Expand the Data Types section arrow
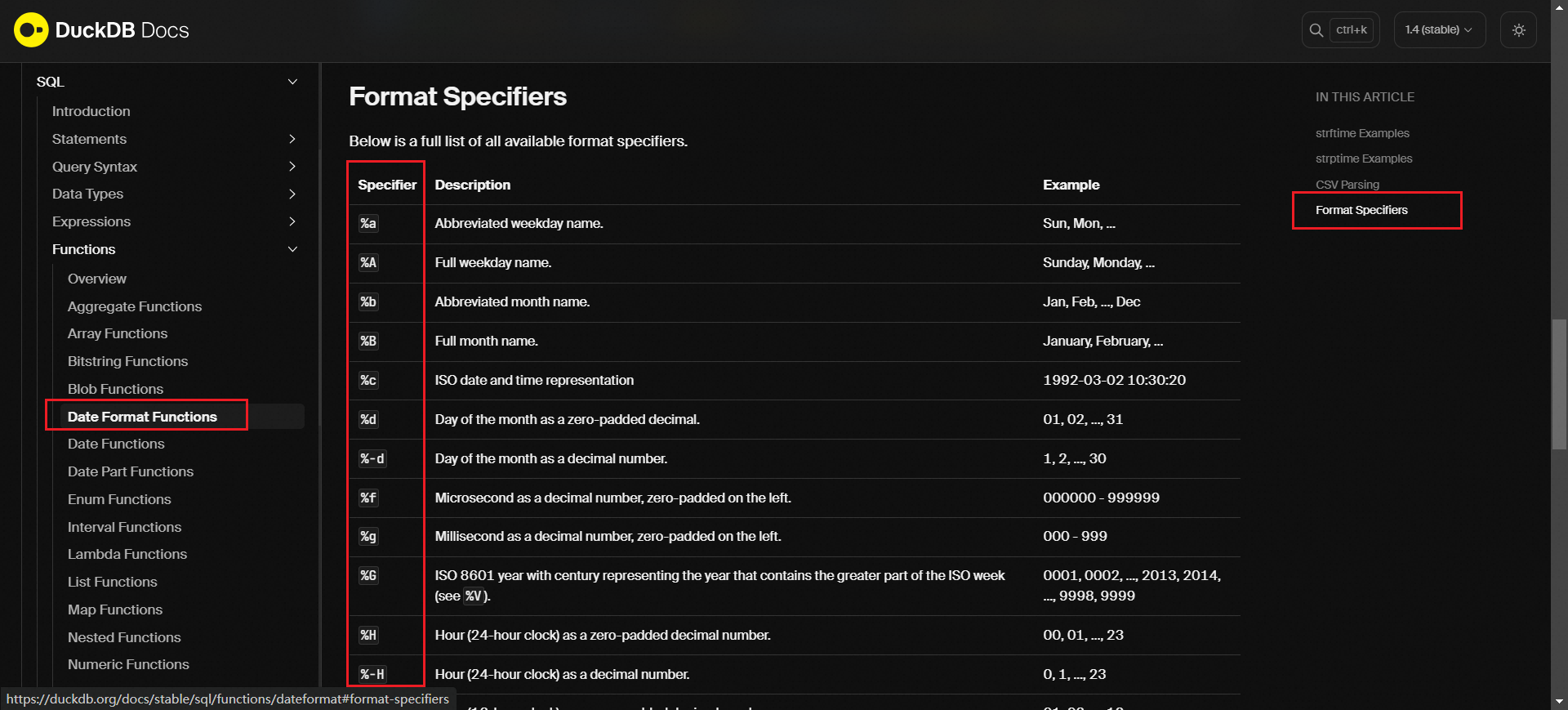Screen dimensions: 1568x710 click(x=292, y=194)
